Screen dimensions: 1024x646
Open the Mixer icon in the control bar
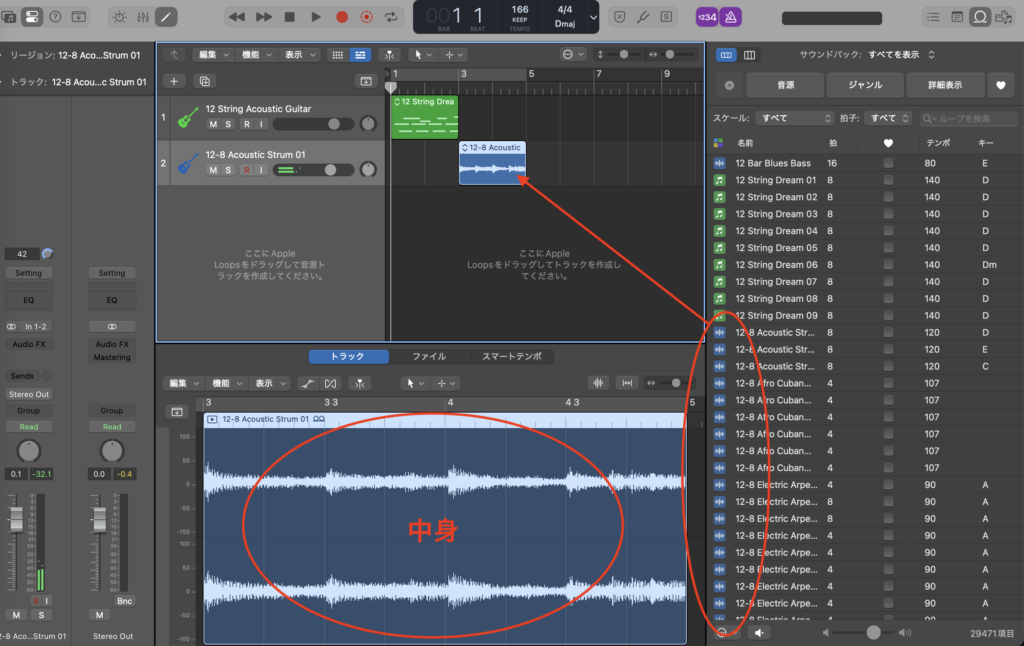point(143,17)
